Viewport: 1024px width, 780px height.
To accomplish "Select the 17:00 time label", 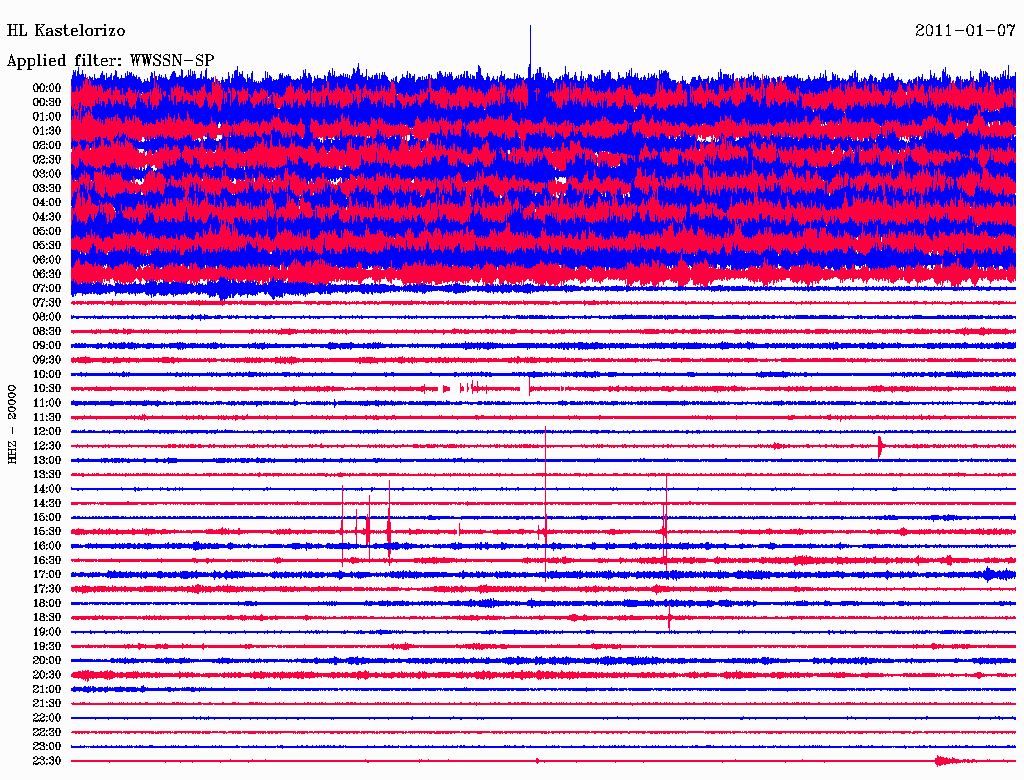I will [47, 575].
